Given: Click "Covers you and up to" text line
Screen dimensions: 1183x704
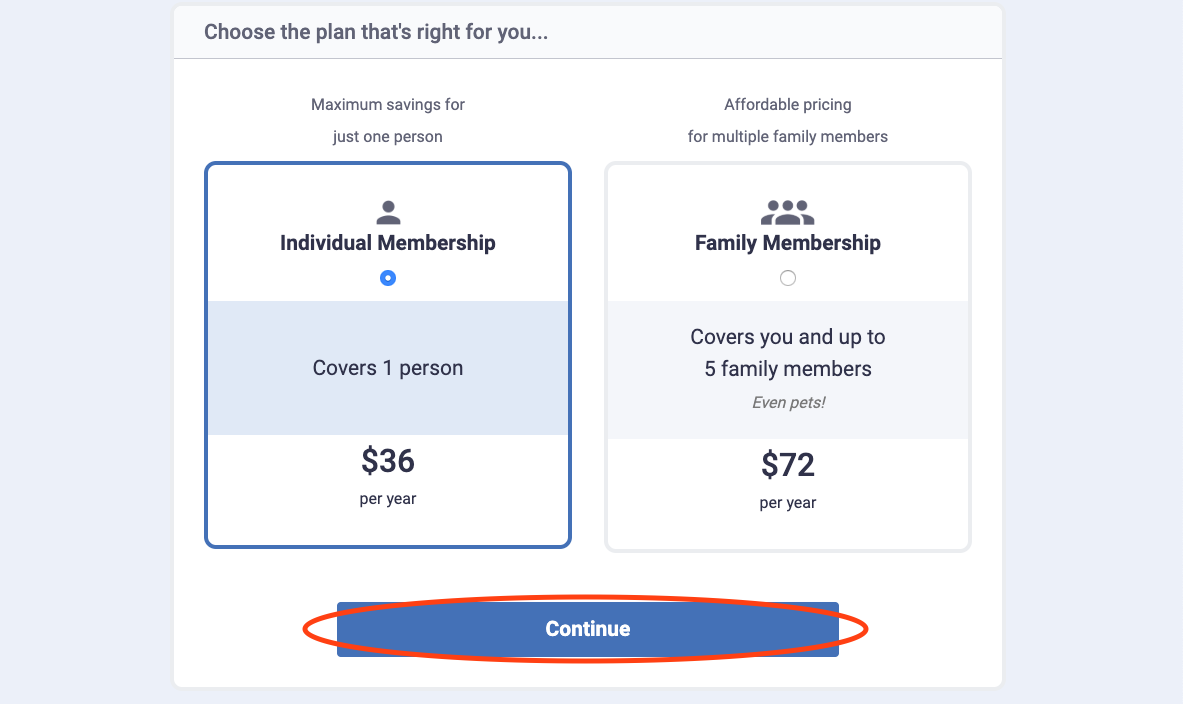Looking at the screenshot, I should [788, 337].
